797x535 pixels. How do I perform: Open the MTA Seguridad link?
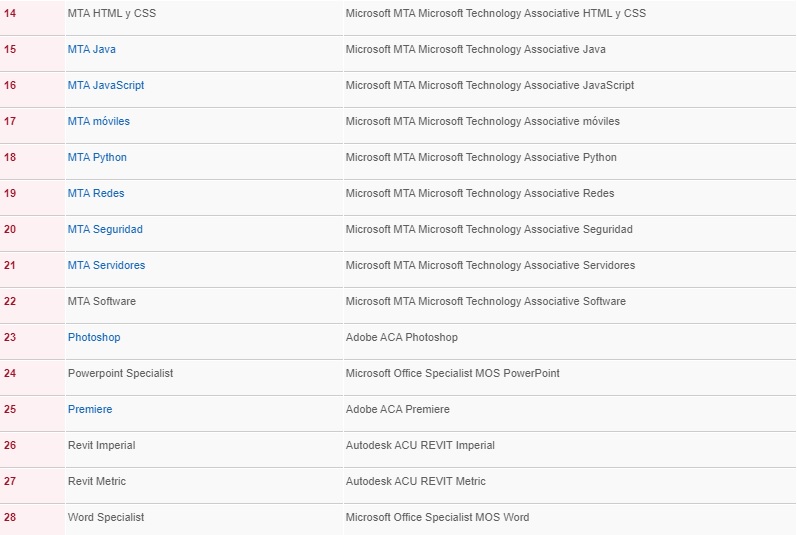click(x=105, y=229)
